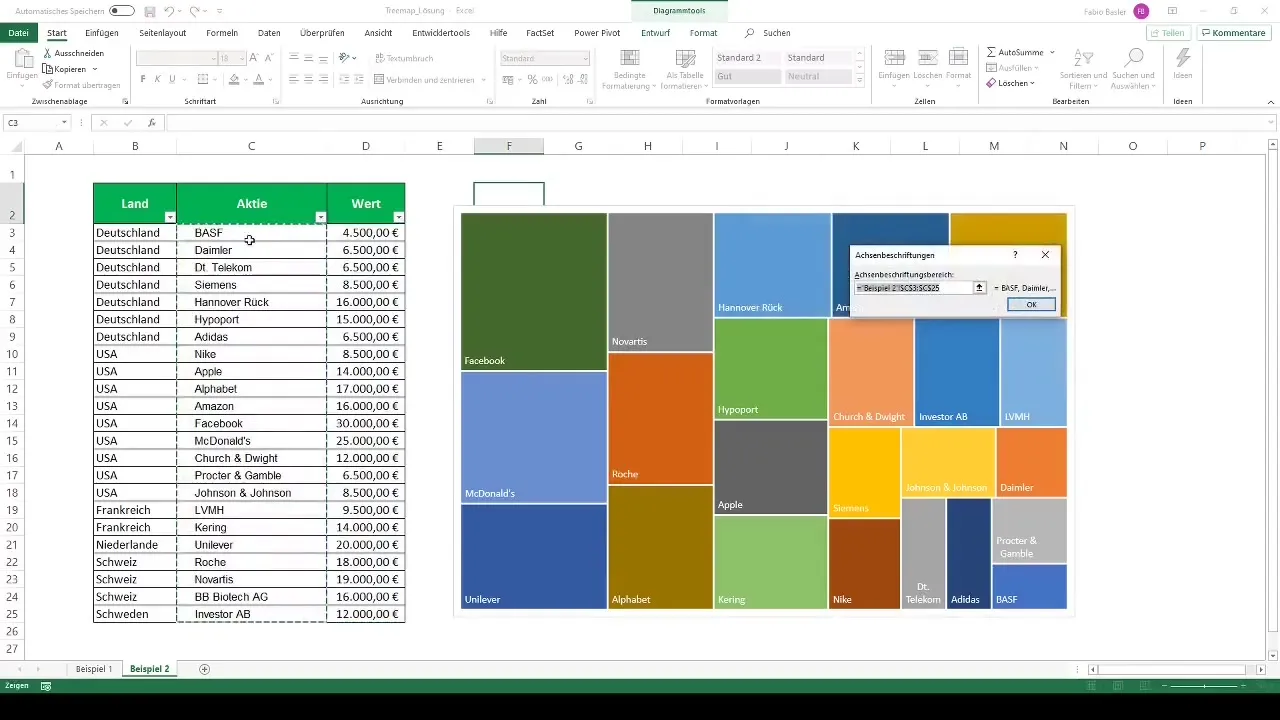Open the number format Standard dropdown
Image resolution: width=1280 pixels, height=720 pixels.
(x=585, y=58)
